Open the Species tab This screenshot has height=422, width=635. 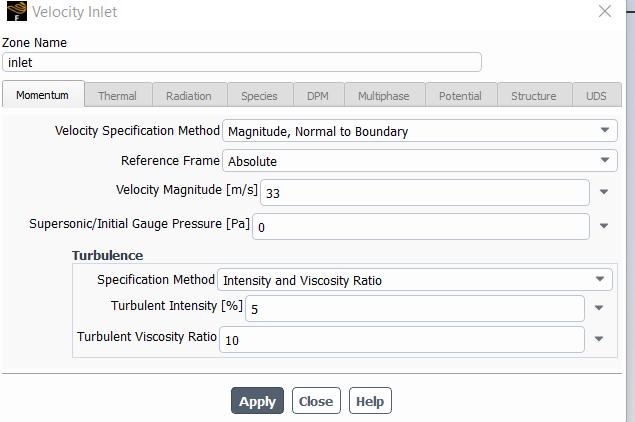pyautogui.click(x=259, y=96)
